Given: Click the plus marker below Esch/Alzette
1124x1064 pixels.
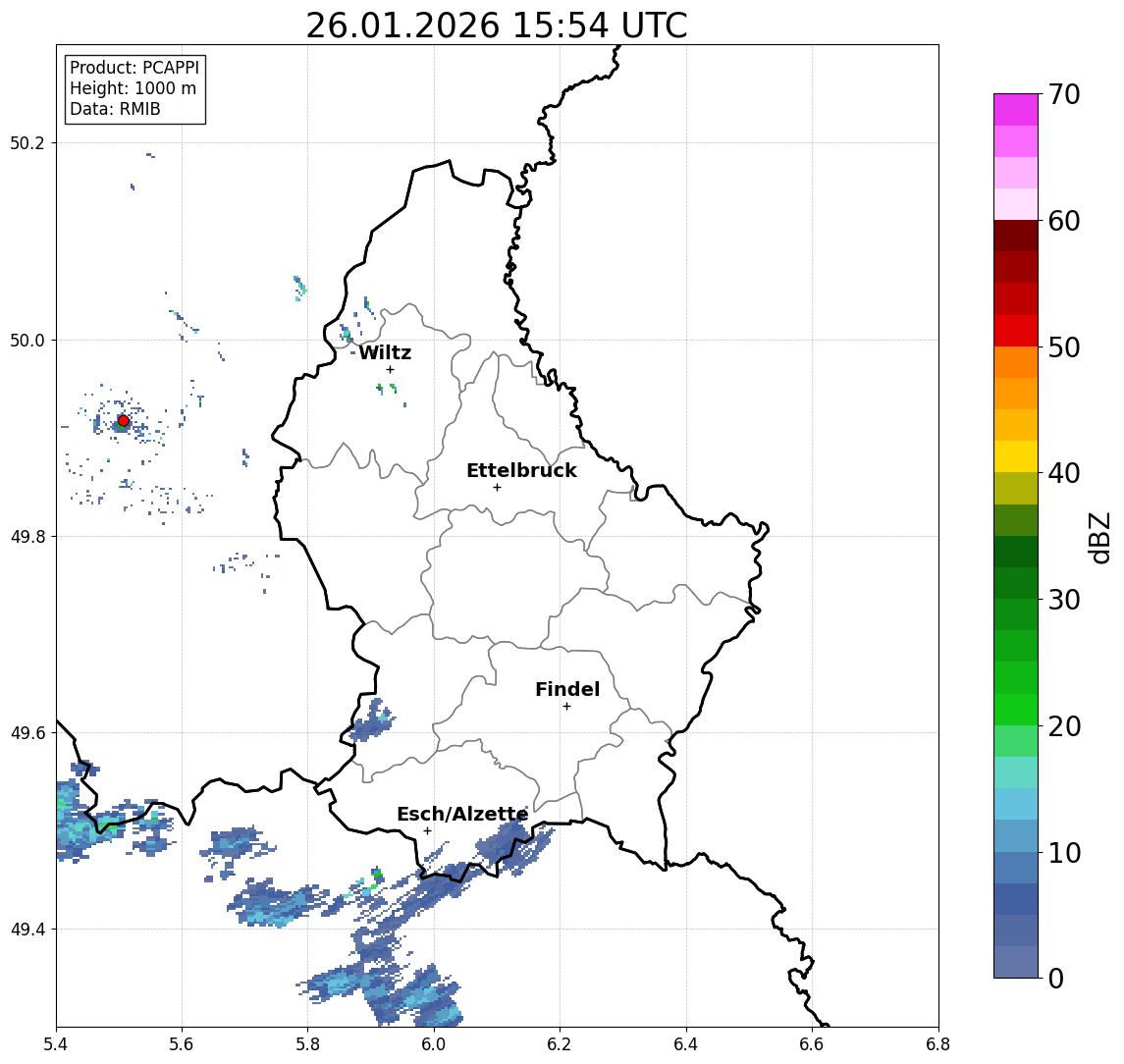Looking at the screenshot, I should (427, 831).
